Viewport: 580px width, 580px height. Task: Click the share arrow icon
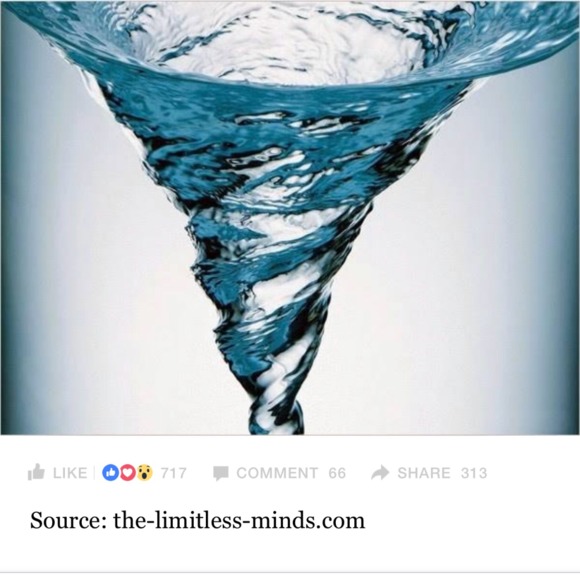point(380,473)
